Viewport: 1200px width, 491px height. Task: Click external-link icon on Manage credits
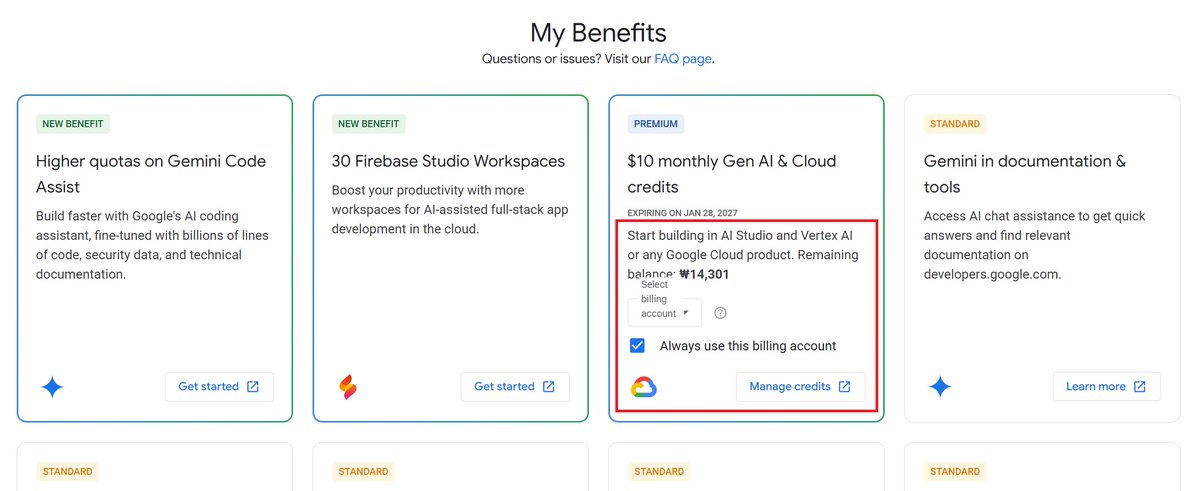coord(845,387)
